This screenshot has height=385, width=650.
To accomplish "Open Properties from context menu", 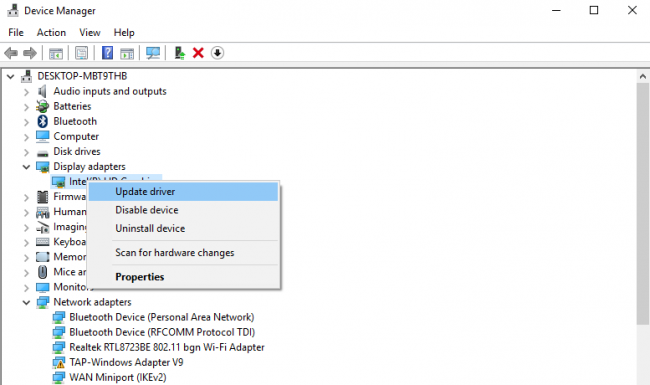I will [x=184, y=277].
